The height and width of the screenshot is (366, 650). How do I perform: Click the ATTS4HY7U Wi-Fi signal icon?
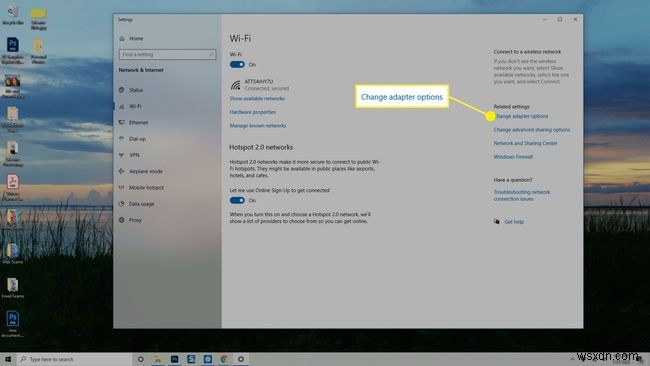tap(235, 85)
